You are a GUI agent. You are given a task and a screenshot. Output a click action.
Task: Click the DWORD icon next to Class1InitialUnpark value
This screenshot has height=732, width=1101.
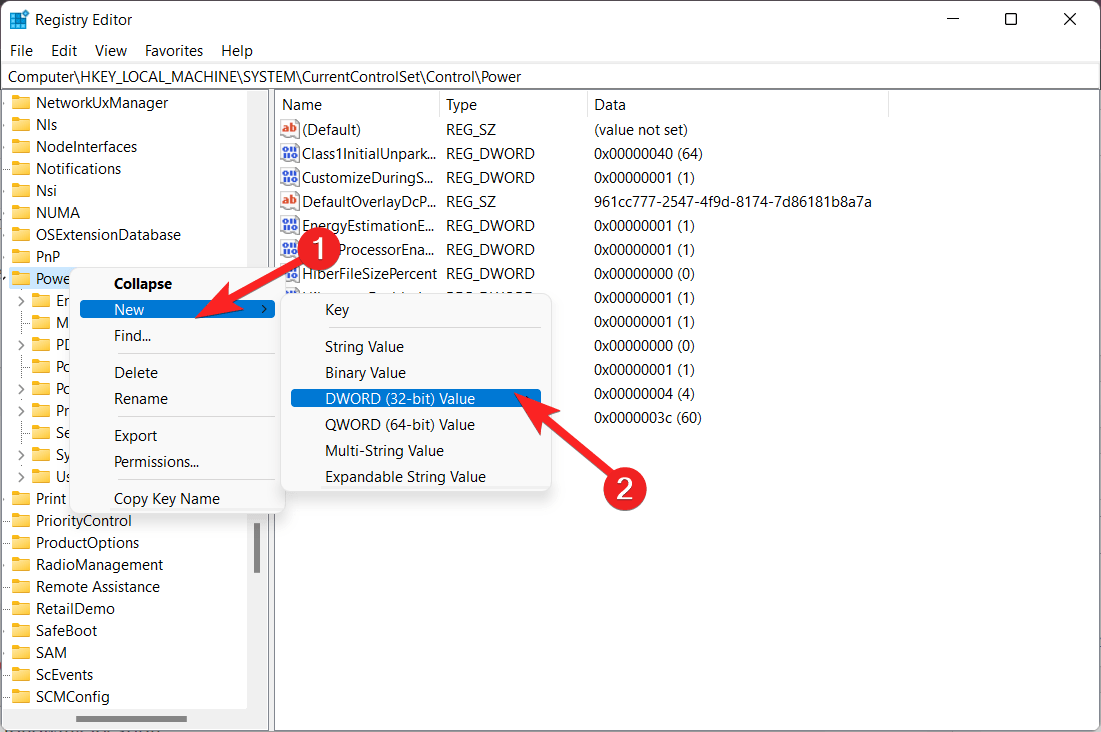pos(290,153)
